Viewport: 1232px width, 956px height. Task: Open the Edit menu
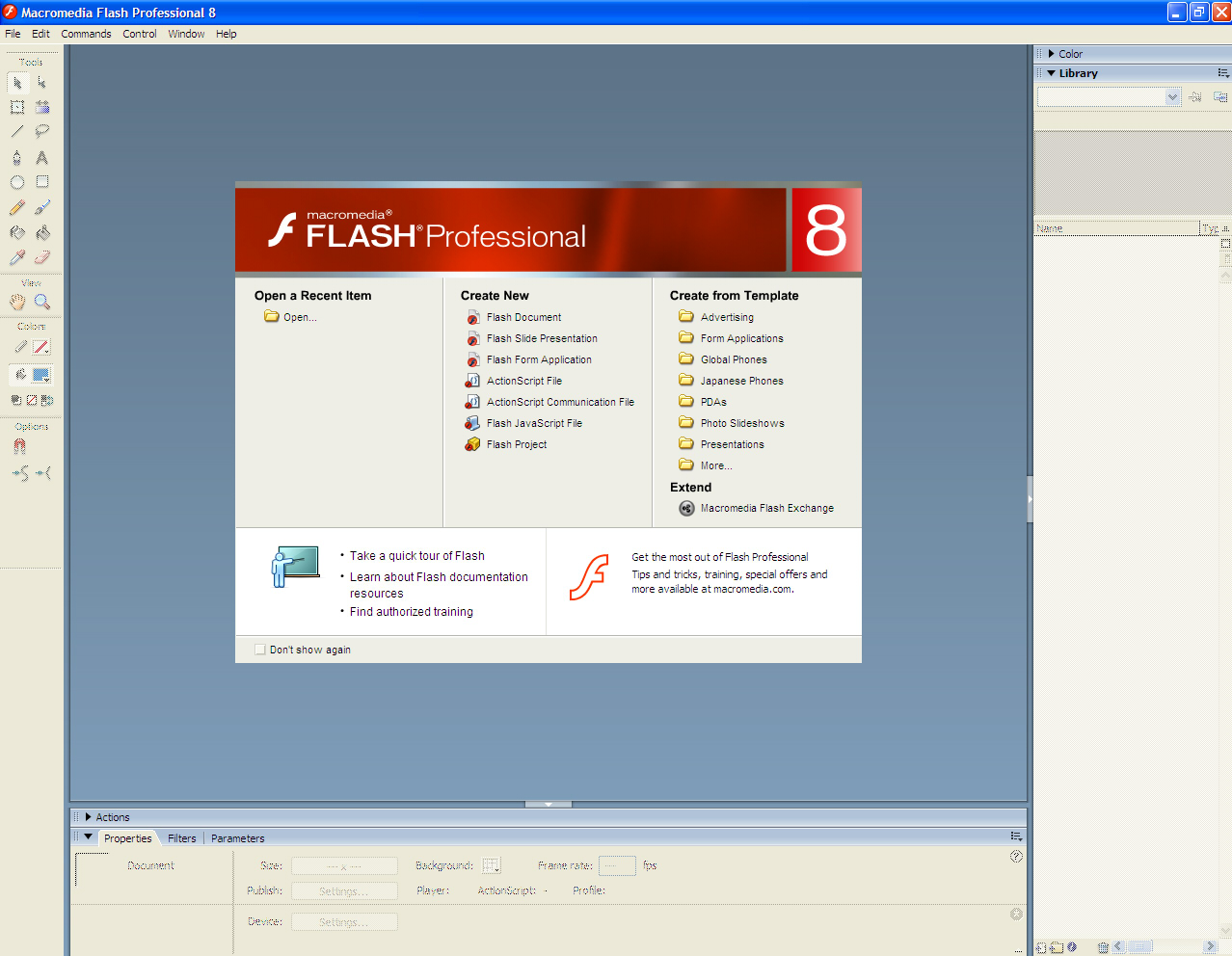40,34
